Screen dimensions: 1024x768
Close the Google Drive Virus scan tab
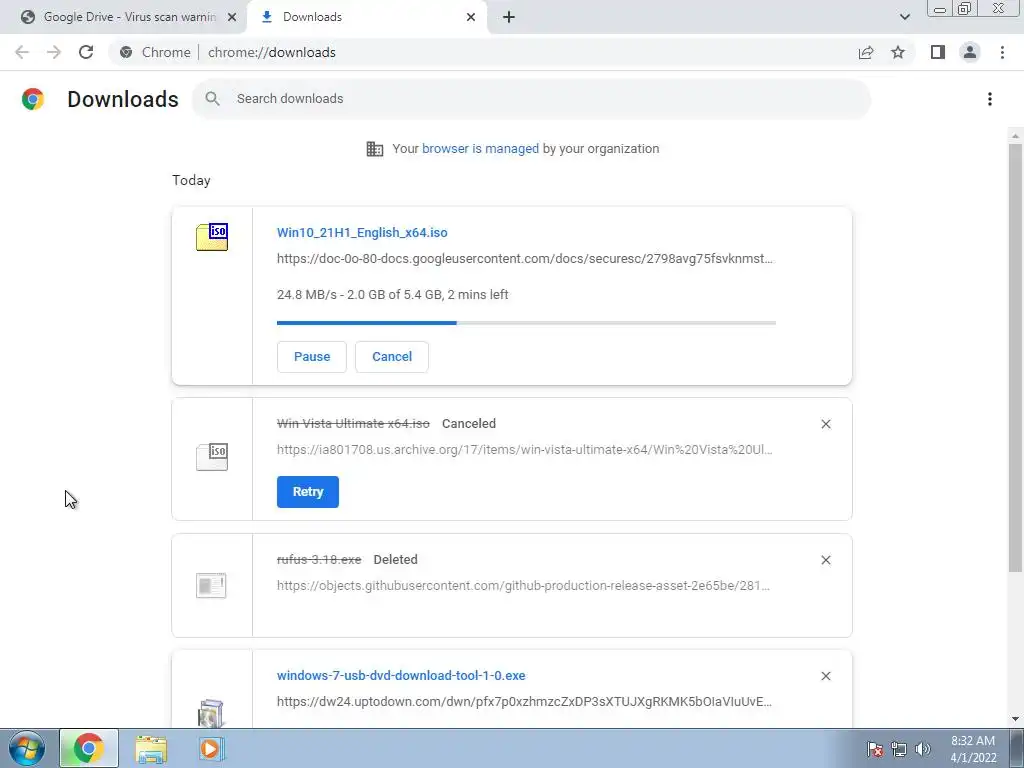(x=232, y=17)
